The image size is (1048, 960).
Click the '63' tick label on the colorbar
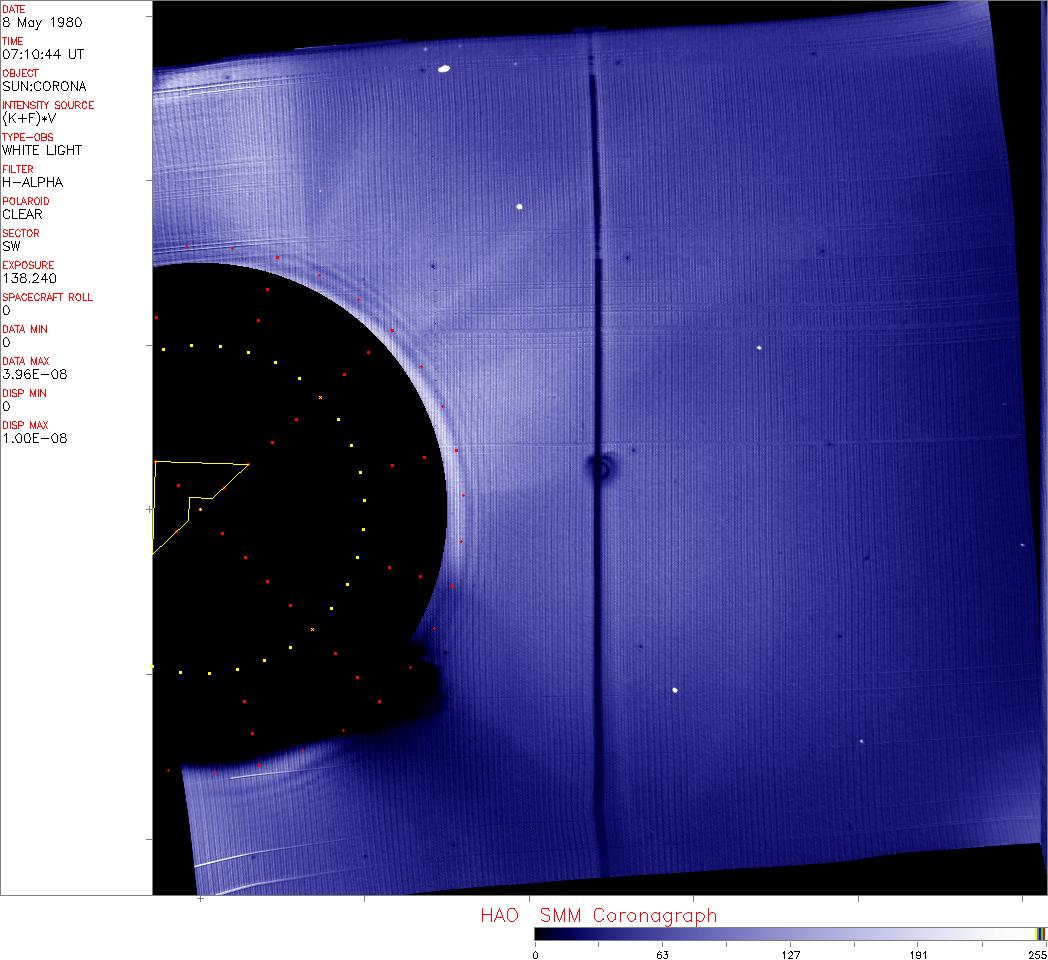point(662,954)
